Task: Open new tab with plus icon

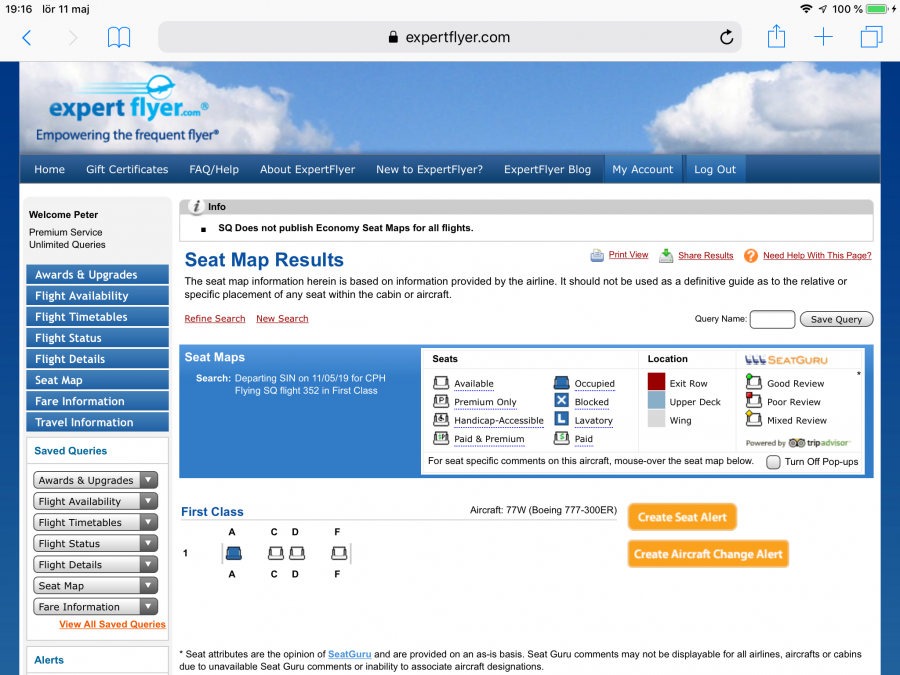Action: (823, 38)
